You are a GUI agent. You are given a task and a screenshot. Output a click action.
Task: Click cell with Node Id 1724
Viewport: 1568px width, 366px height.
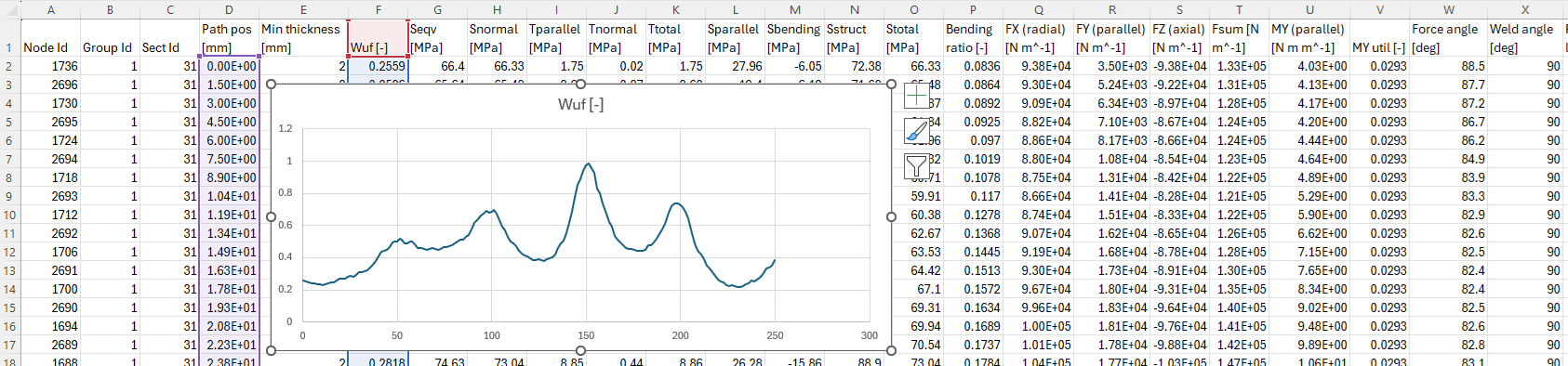50,140
